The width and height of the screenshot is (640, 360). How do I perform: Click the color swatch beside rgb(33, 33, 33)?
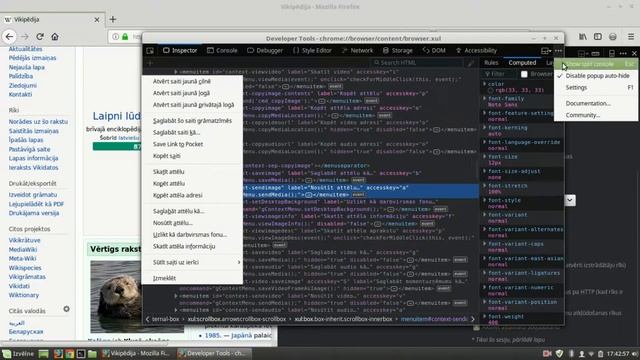coord(491,91)
